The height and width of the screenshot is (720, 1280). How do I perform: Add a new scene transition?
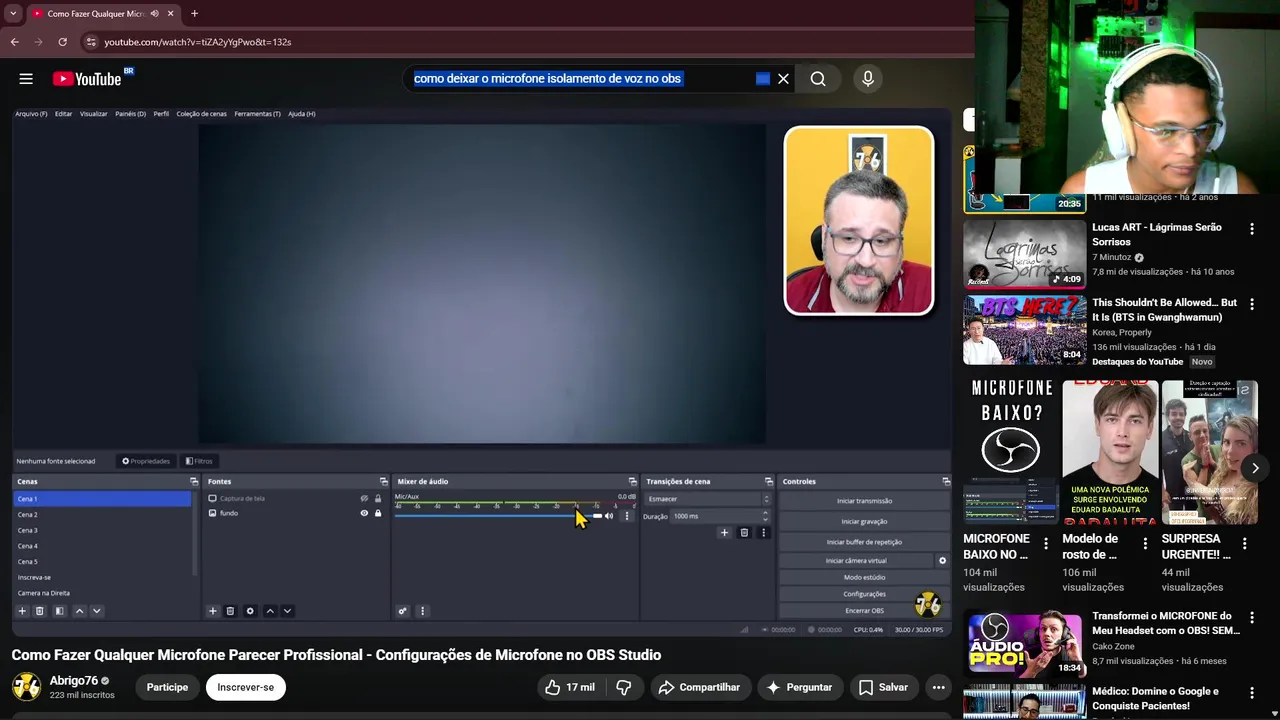[724, 533]
